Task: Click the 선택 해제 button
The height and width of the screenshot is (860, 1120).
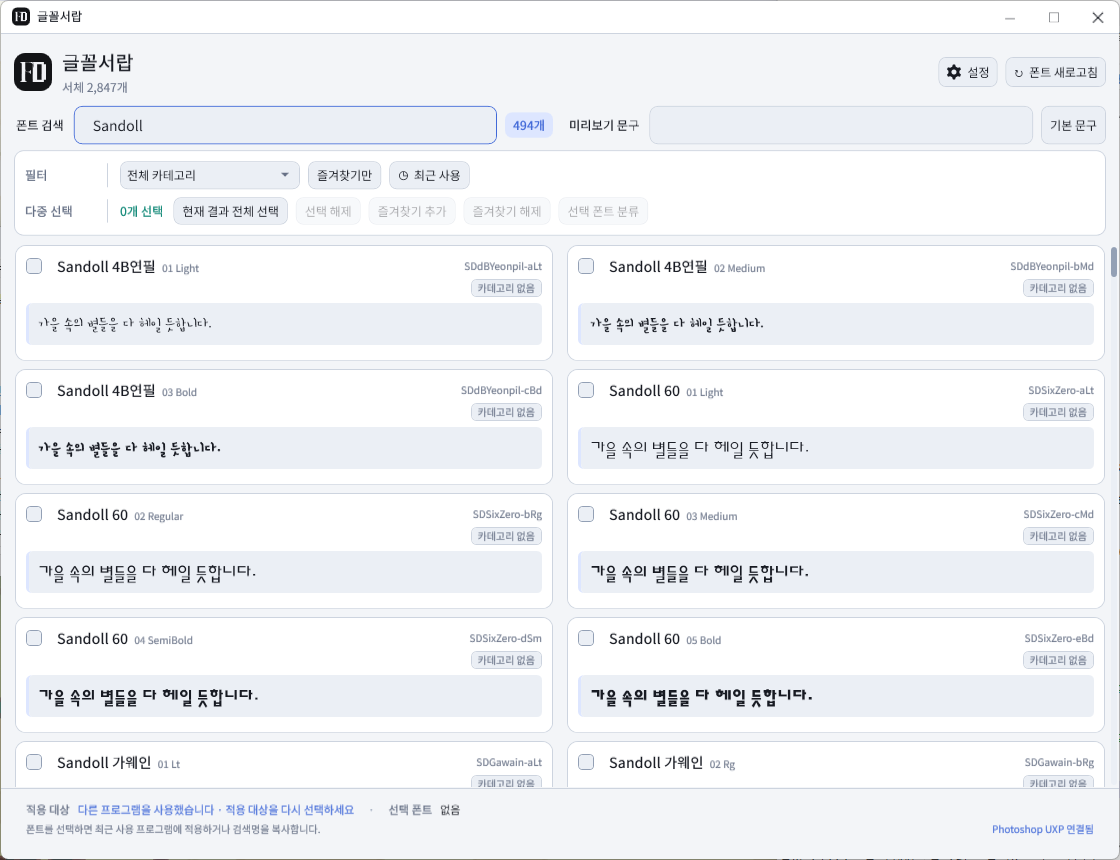Action: click(x=329, y=211)
